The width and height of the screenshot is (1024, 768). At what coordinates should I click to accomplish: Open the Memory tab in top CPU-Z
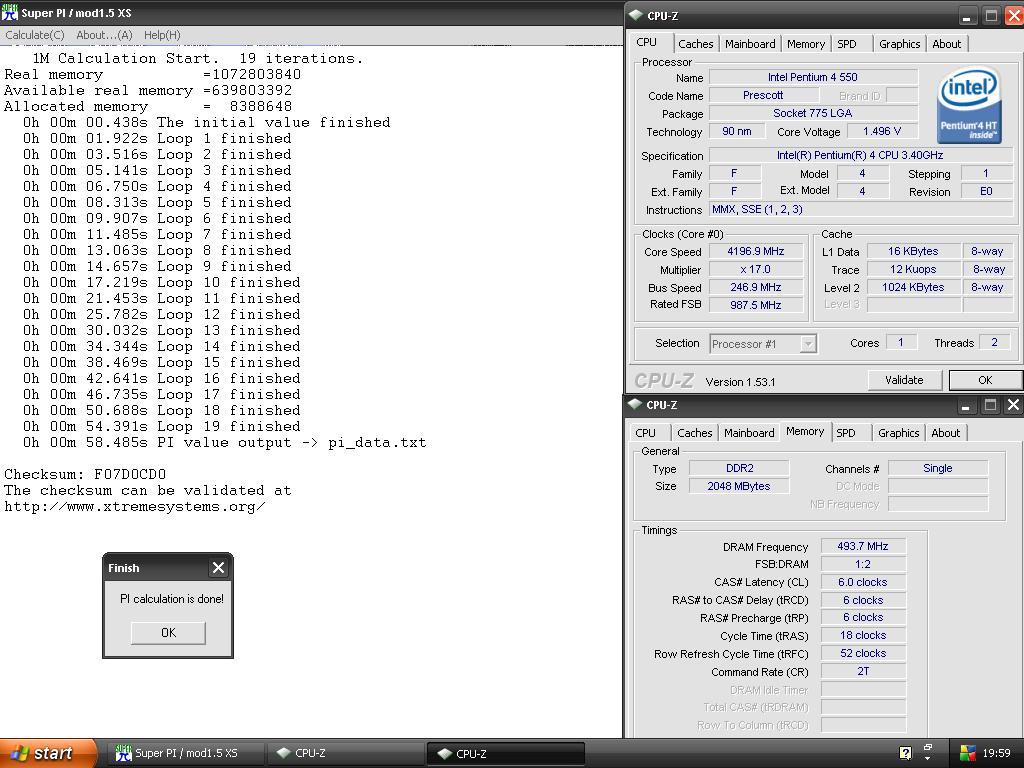pyautogui.click(x=806, y=44)
